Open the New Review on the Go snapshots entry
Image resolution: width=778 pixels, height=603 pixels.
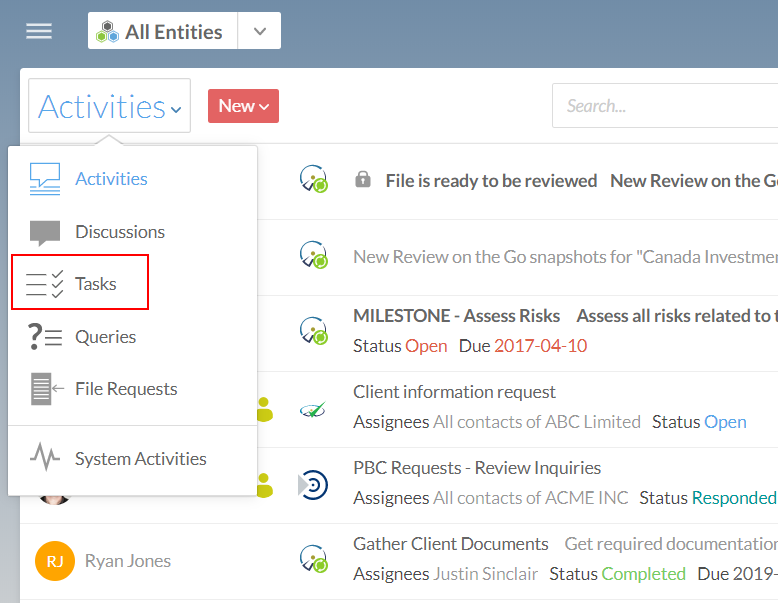(566, 257)
